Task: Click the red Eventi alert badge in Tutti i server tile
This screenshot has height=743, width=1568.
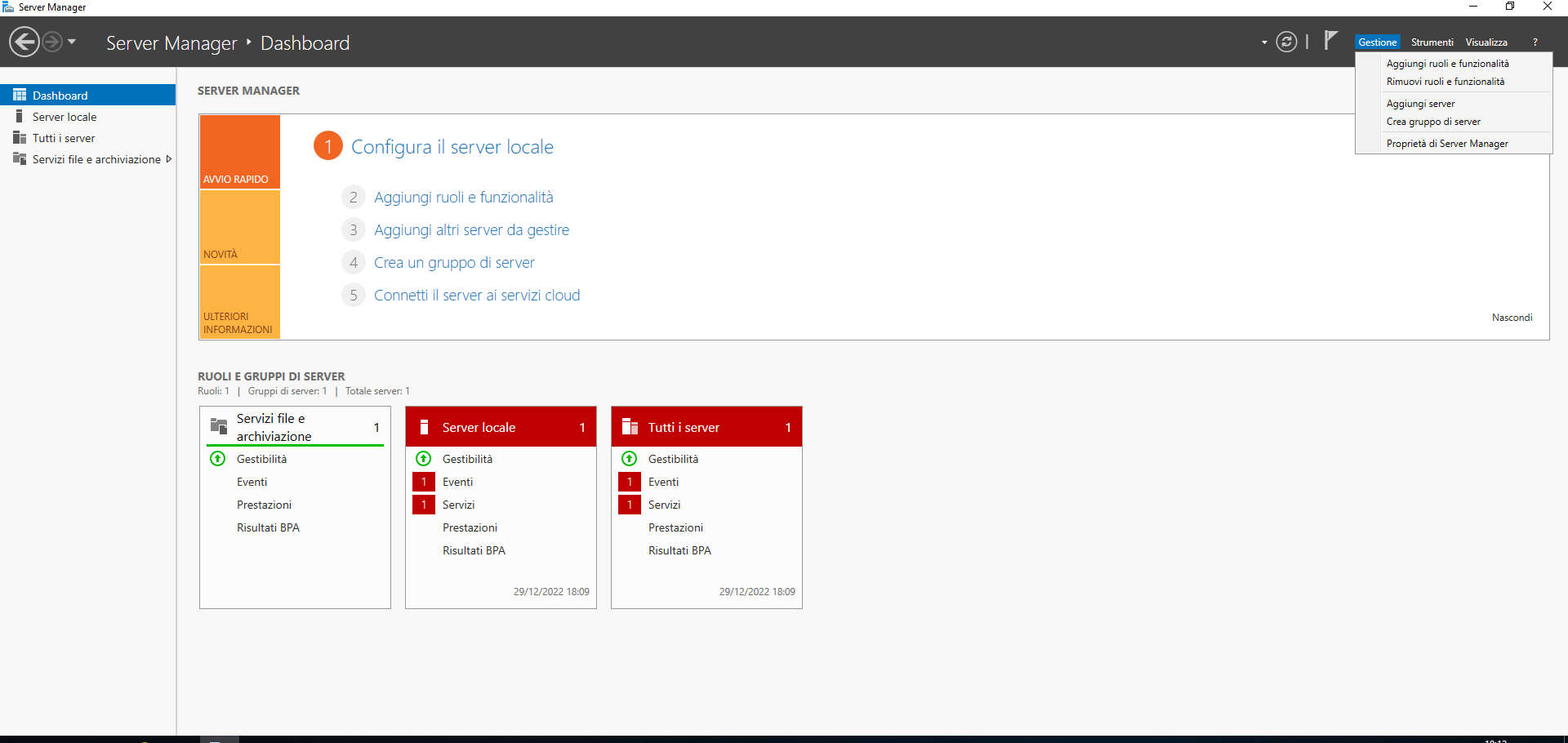Action: [x=630, y=482]
